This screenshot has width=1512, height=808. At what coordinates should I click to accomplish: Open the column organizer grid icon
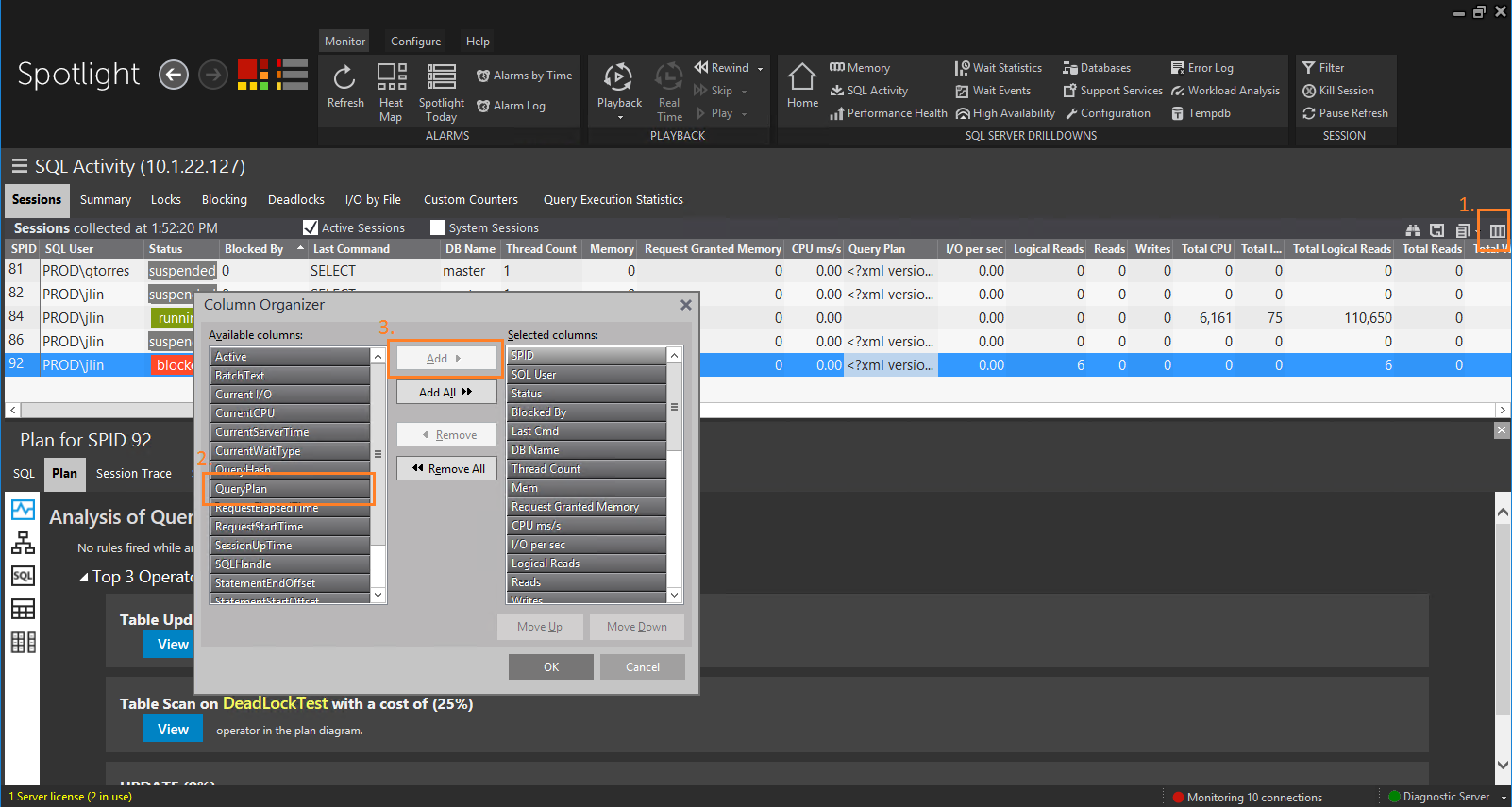pos(1497,230)
